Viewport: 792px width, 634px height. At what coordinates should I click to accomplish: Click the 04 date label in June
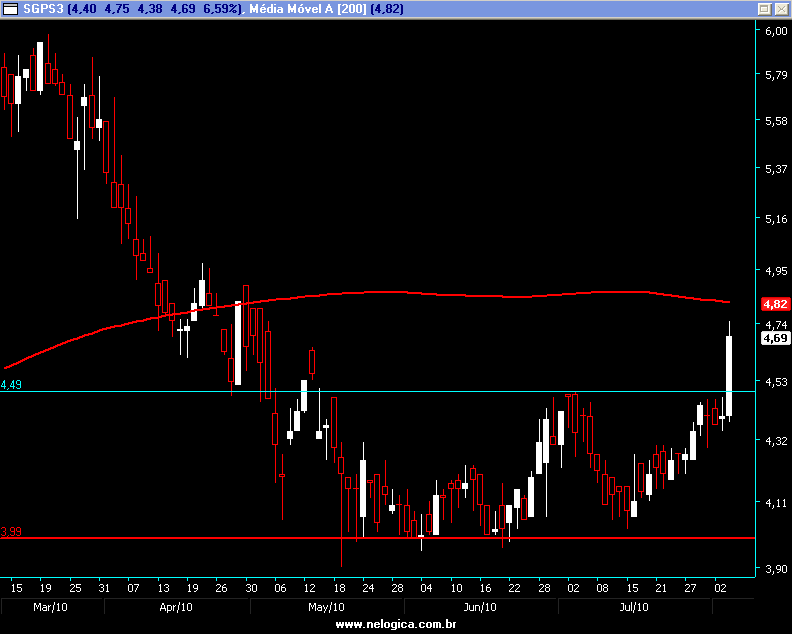[426, 588]
